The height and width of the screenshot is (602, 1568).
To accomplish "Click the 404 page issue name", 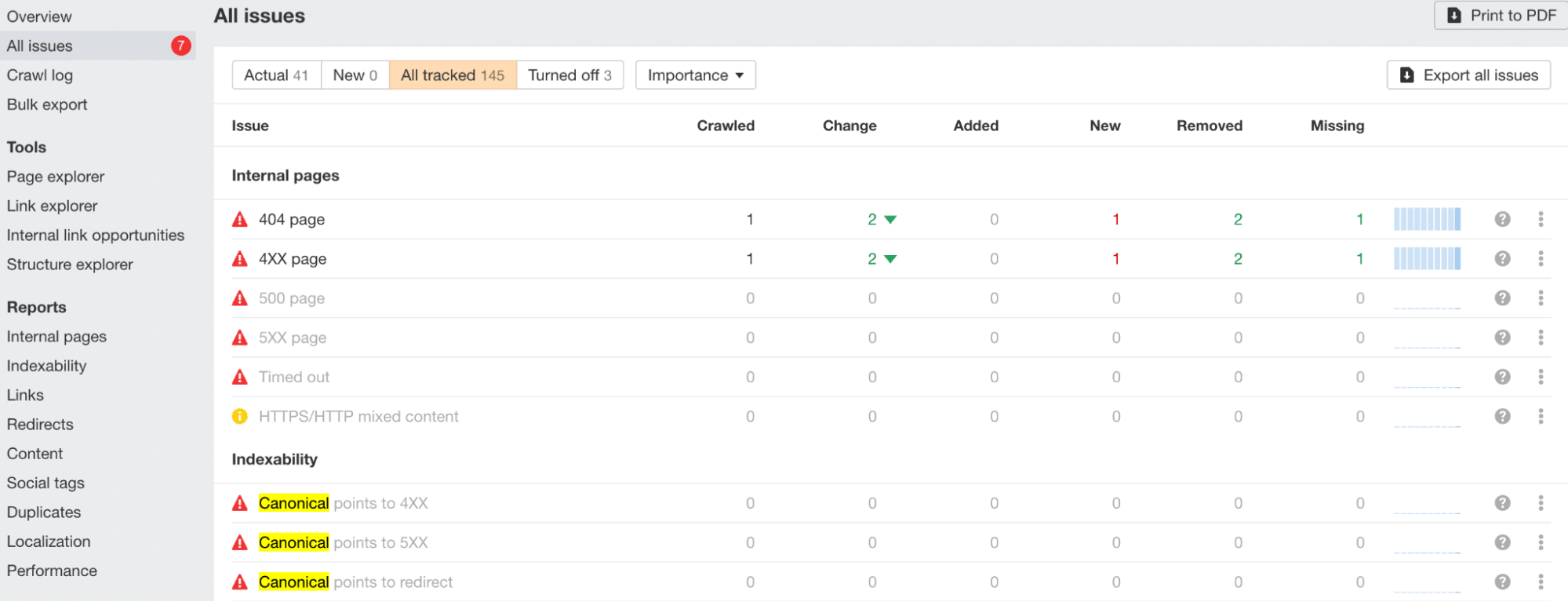I will (x=292, y=220).
